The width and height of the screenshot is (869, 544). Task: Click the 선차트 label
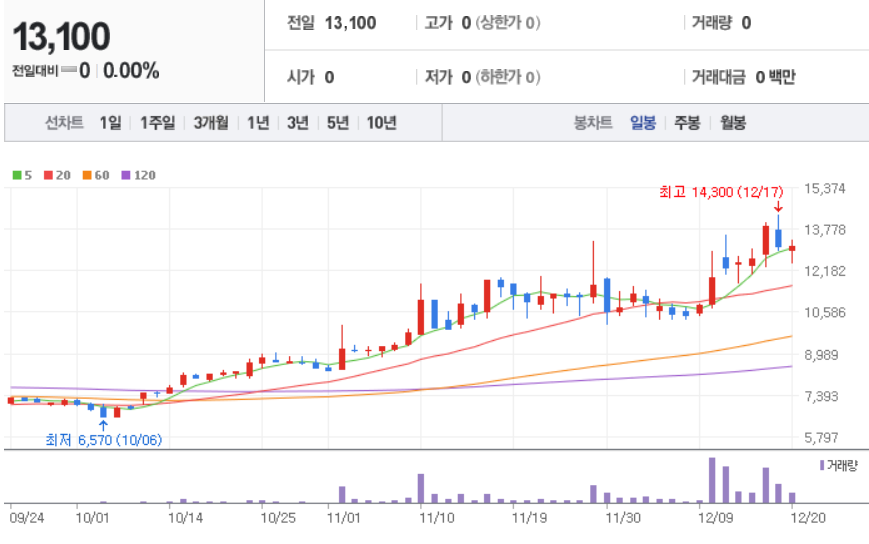(64, 122)
